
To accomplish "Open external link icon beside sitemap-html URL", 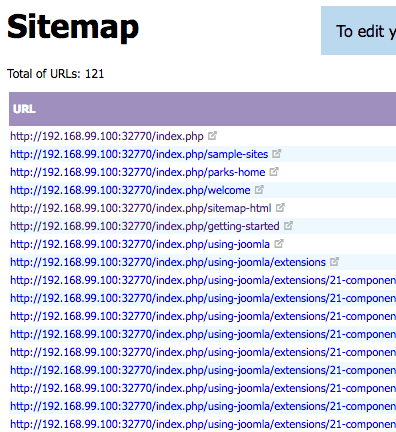I will 280,208.
